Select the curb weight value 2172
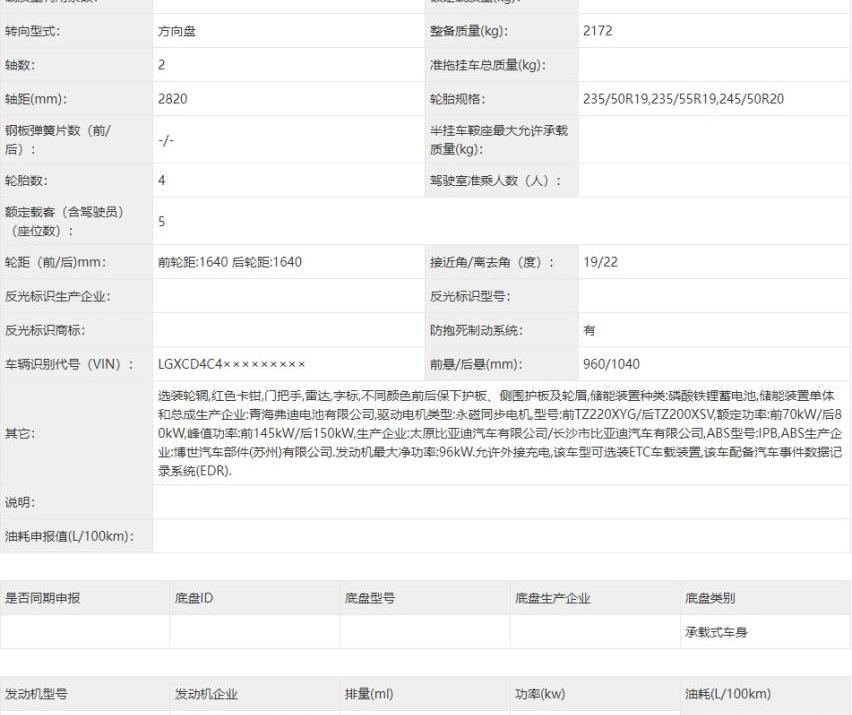This screenshot has height=715, width=852. coord(597,31)
